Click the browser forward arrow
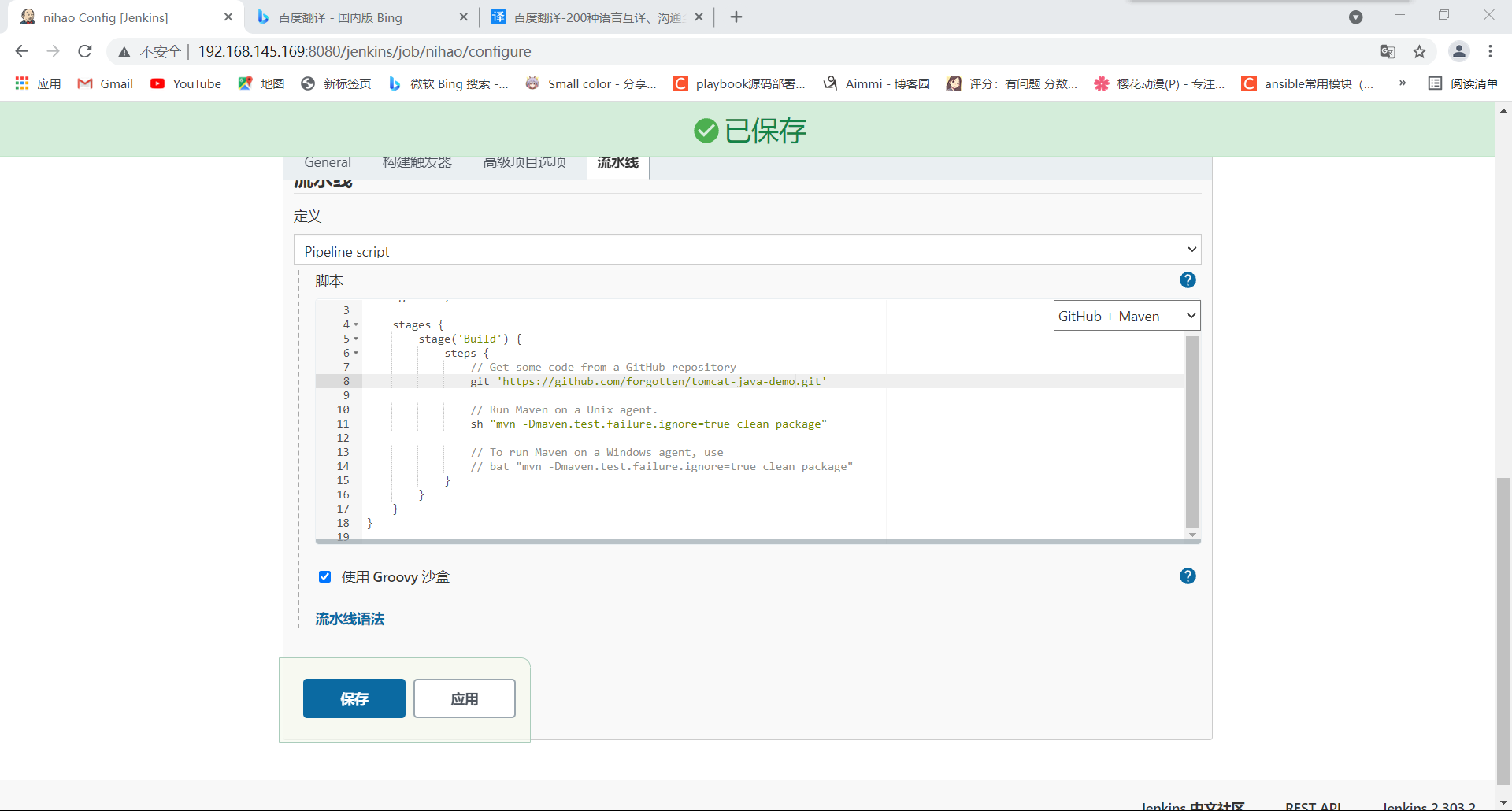1512x811 pixels. (x=53, y=51)
